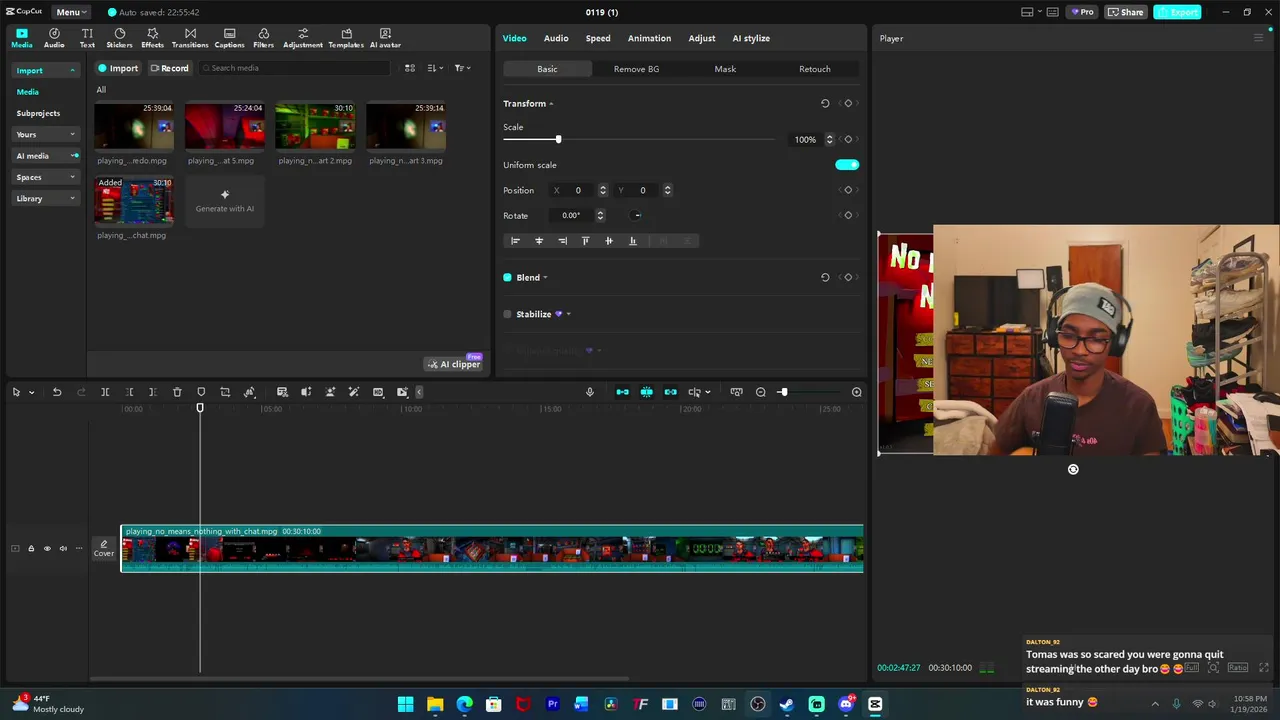Click the voiceover microphone icon
1280x720 pixels.
click(x=590, y=392)
